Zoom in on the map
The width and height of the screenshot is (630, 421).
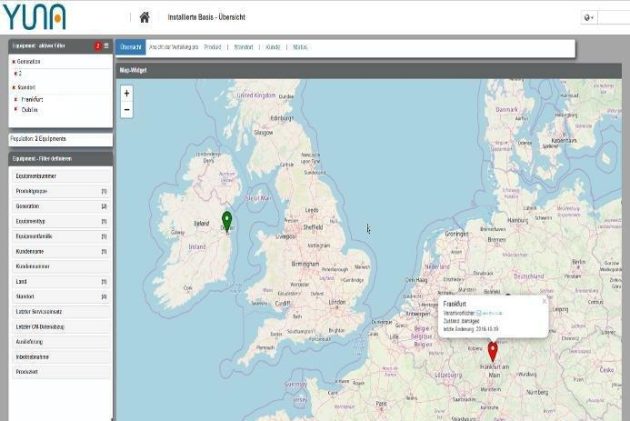coord(126,93)
